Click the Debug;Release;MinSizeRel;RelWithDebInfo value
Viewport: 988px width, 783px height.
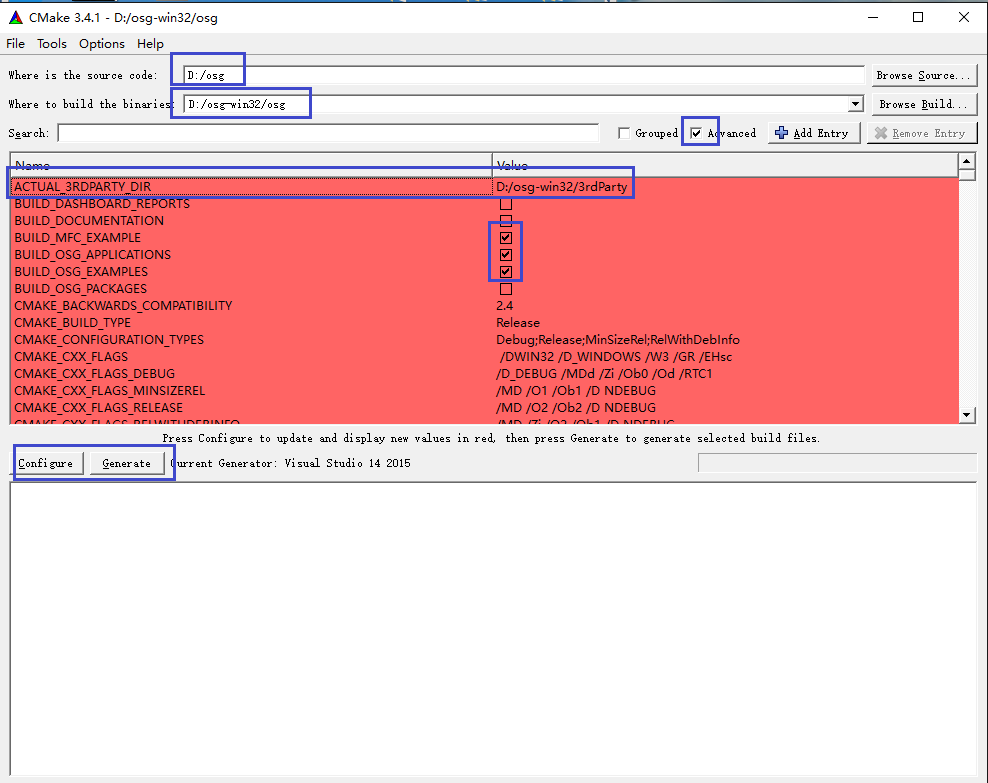coord(618,340)
